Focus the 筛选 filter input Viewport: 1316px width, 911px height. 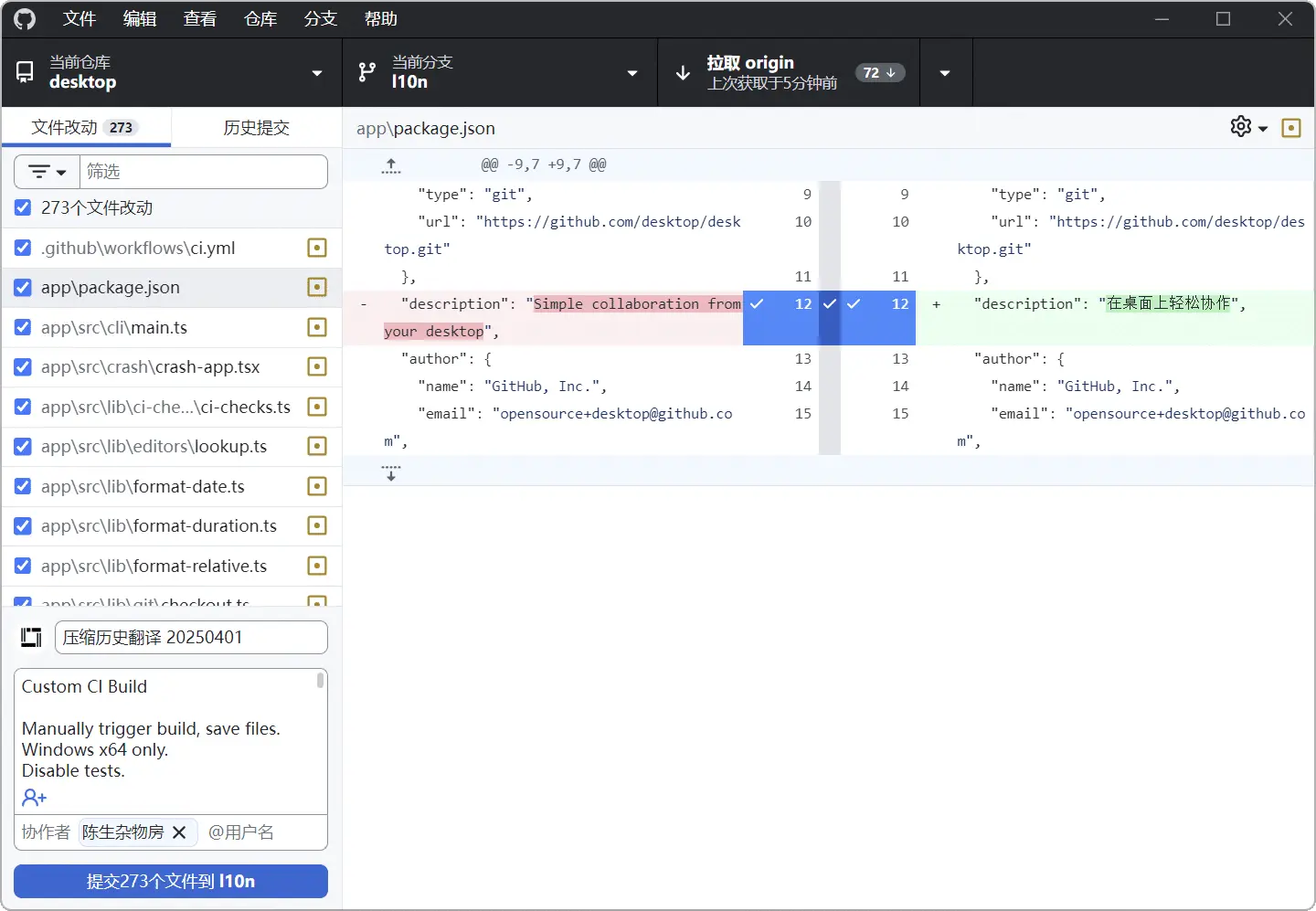(x=204, y=172)
